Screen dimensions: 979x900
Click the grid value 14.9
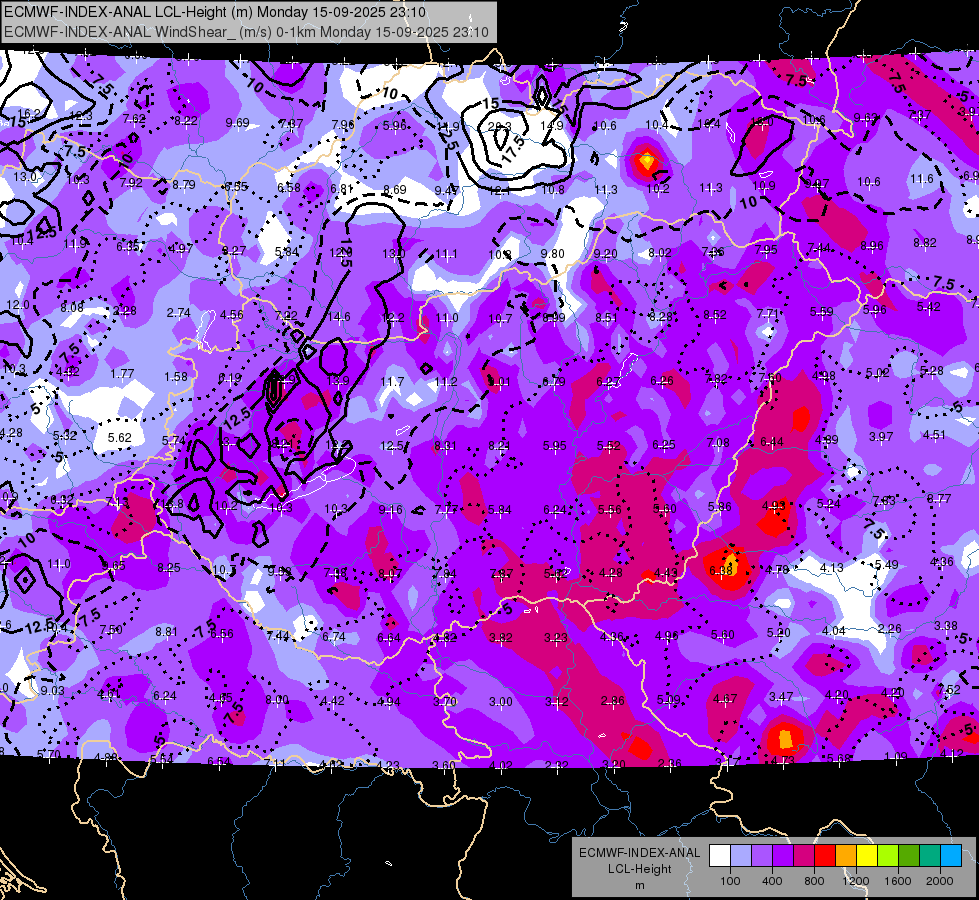click(551, 125)
